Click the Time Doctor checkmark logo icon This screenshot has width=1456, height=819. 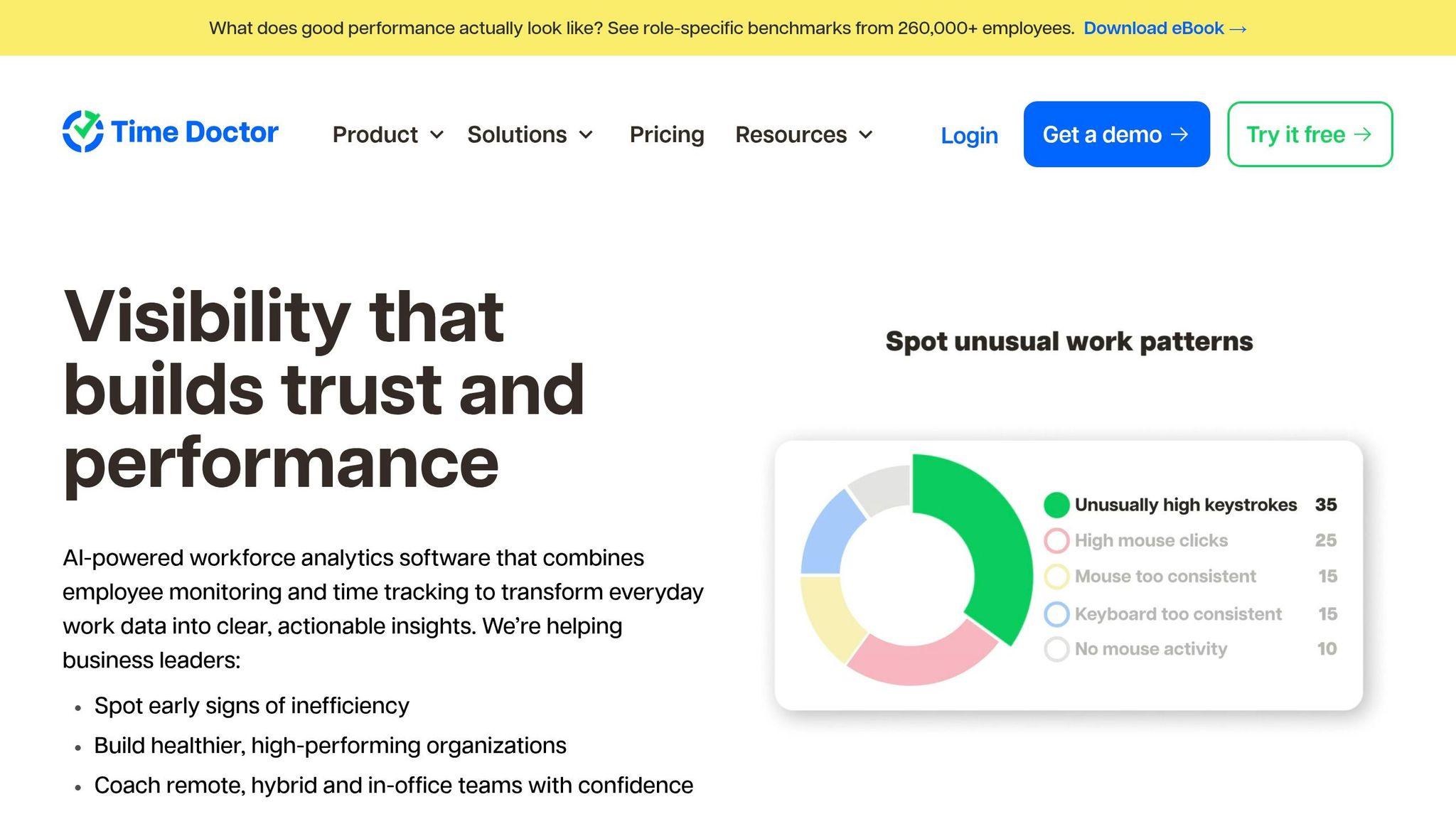(83, 132)
